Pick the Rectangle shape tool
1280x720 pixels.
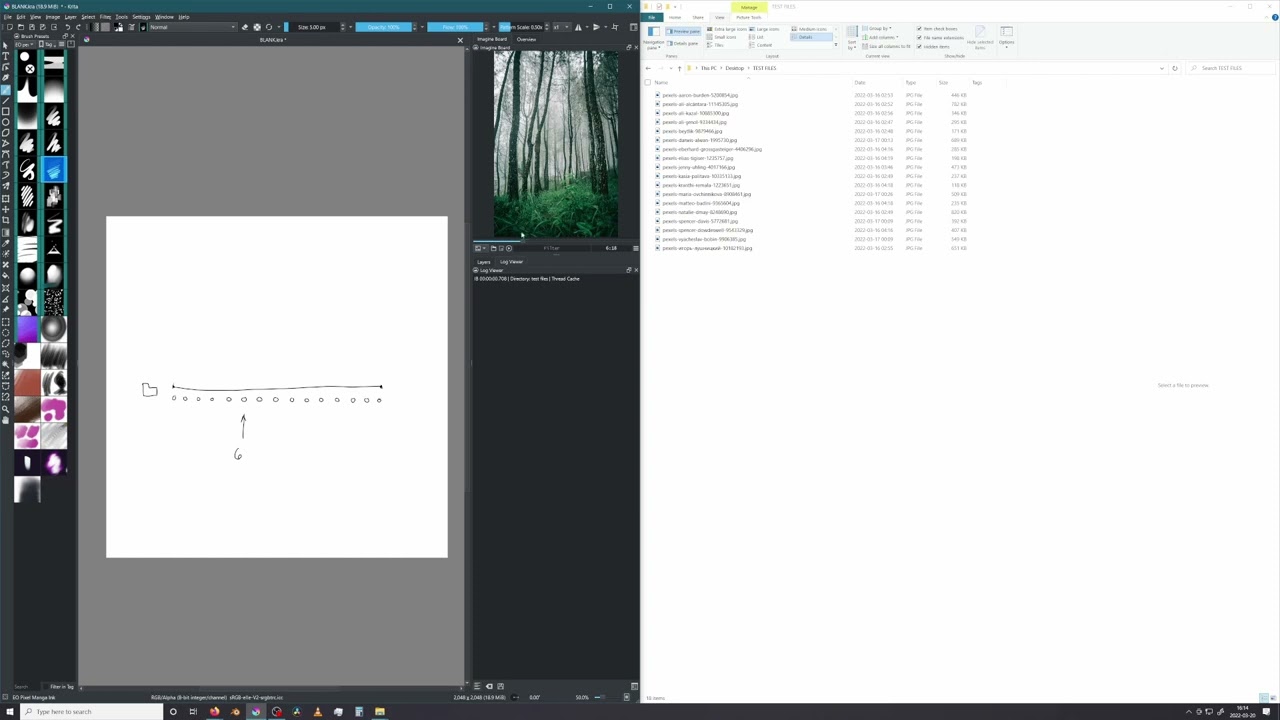(5, 111)
